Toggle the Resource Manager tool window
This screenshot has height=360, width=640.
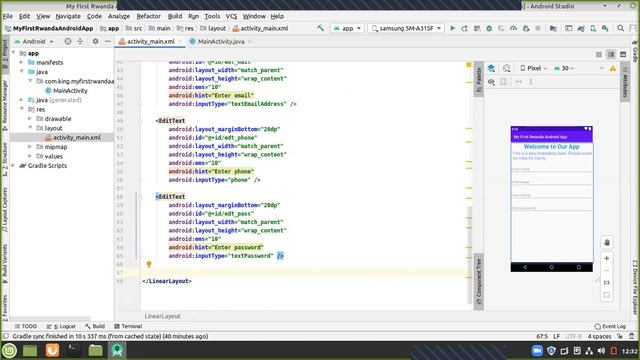tap(4, 105)
